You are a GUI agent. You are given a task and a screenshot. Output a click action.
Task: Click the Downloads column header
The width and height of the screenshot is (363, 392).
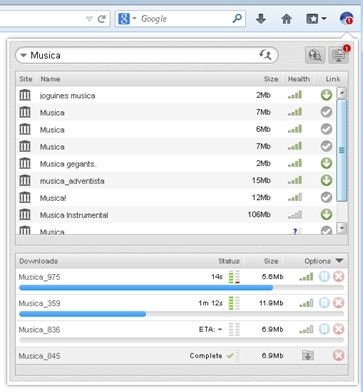(x=38, y=261)
